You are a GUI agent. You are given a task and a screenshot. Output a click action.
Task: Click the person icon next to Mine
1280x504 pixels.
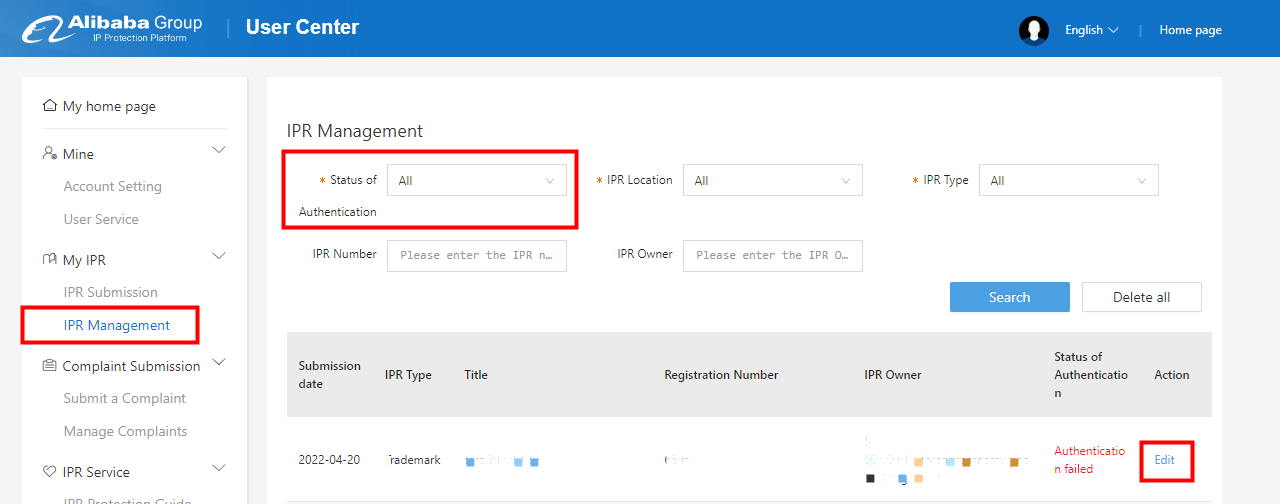point(50,153)
